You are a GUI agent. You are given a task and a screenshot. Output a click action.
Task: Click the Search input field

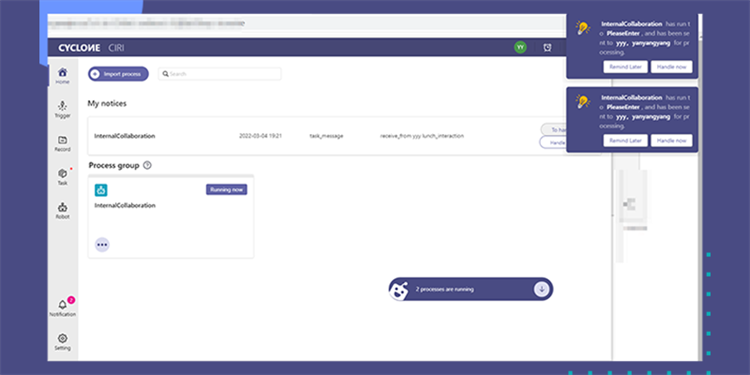coord(220,74)
